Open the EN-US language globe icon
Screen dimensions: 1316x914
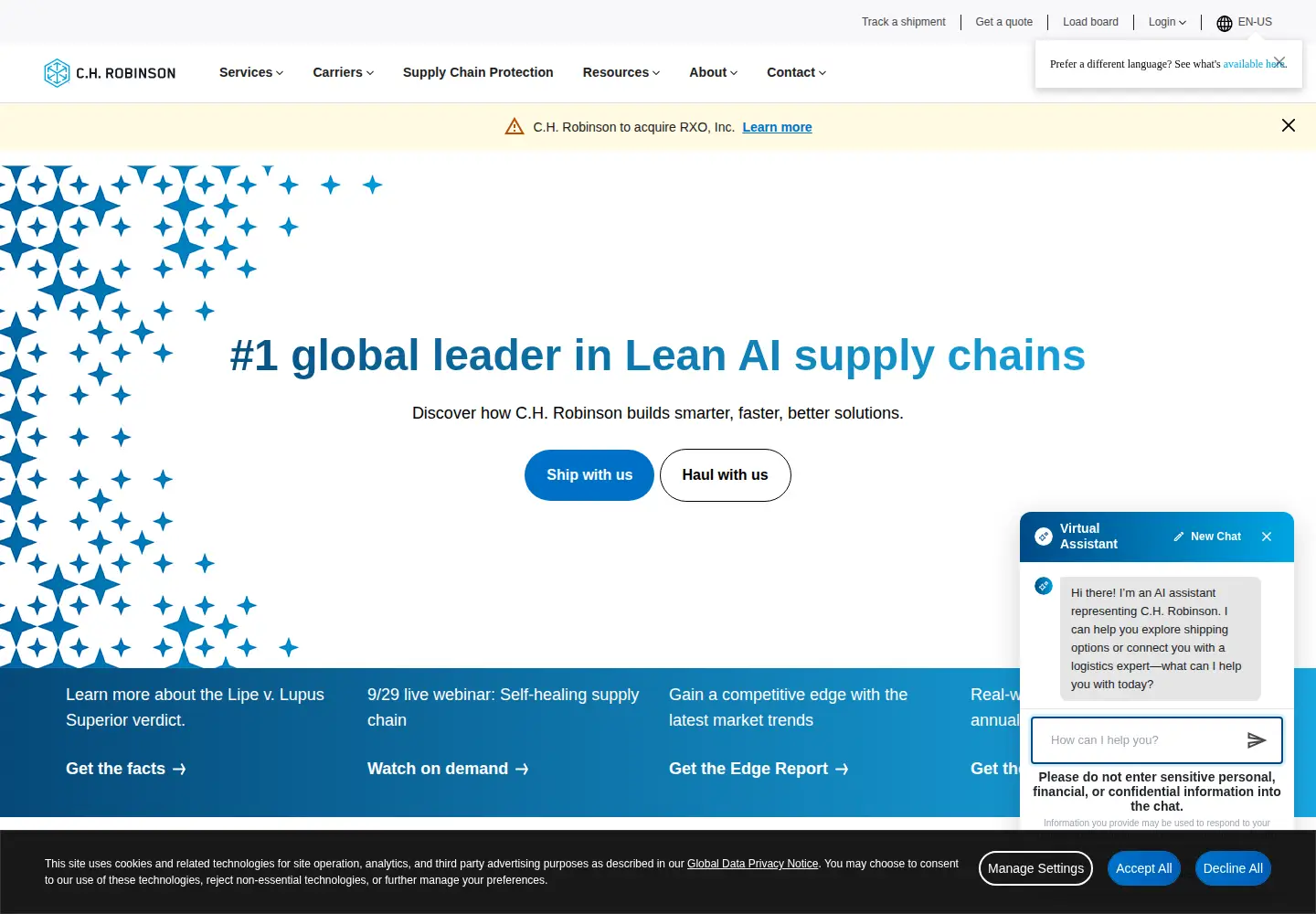[1225, 23]
